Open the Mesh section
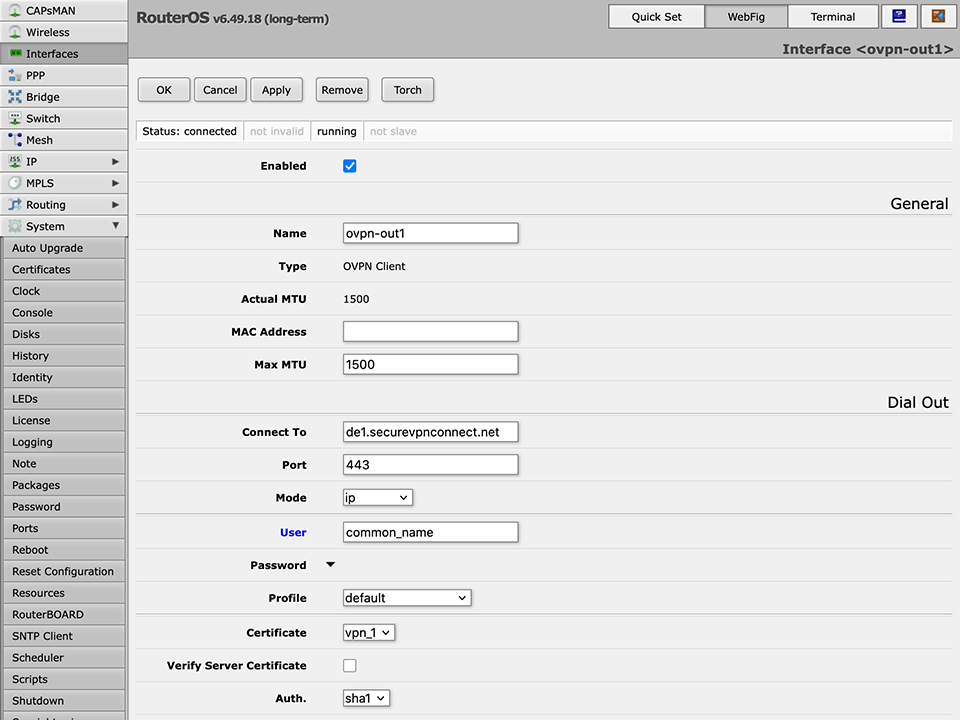Screen dimensions: 960x720 point(40,139)
